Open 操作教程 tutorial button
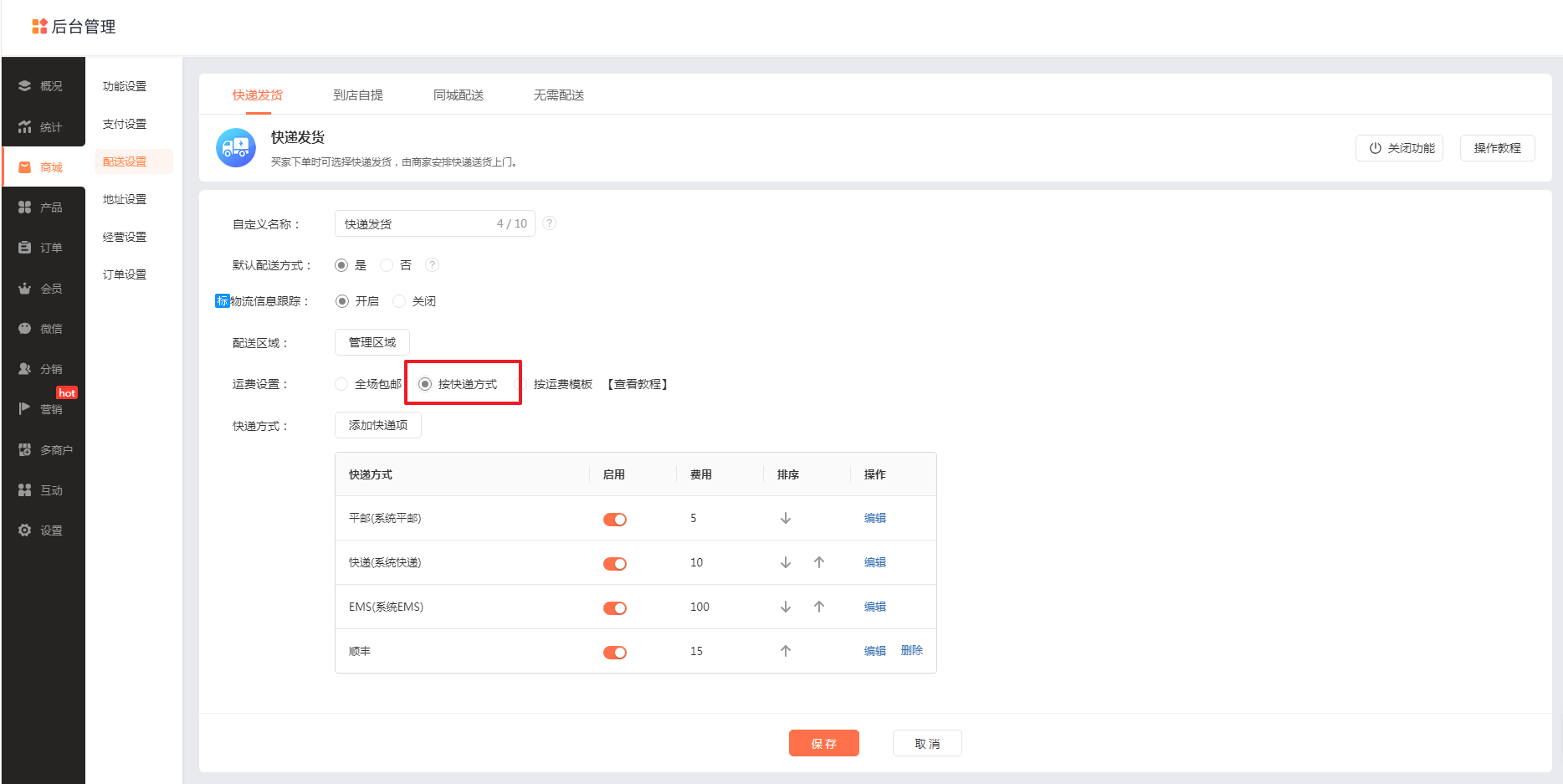 coord(1497,148)
